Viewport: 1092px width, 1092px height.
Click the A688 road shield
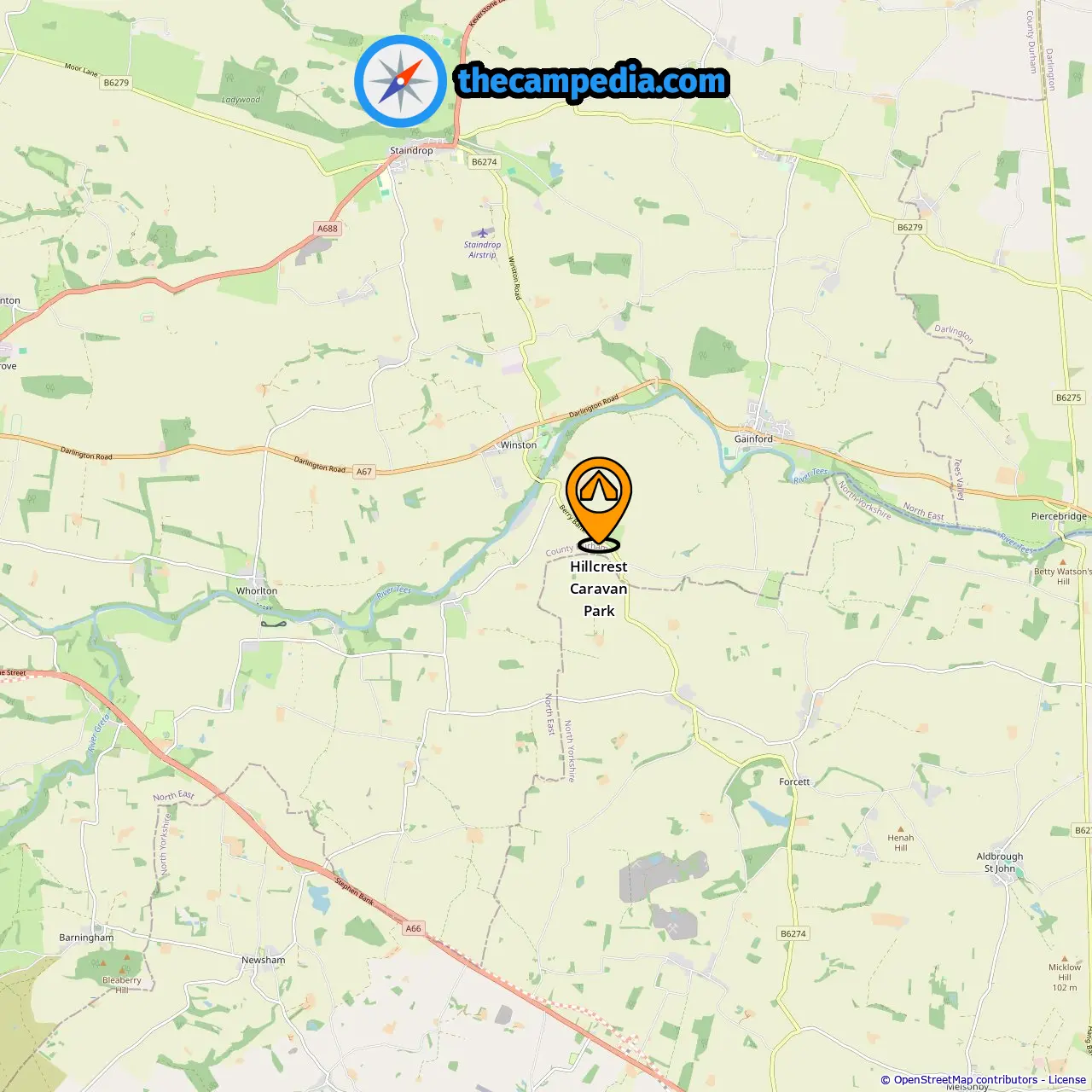[x=328, y=229]
